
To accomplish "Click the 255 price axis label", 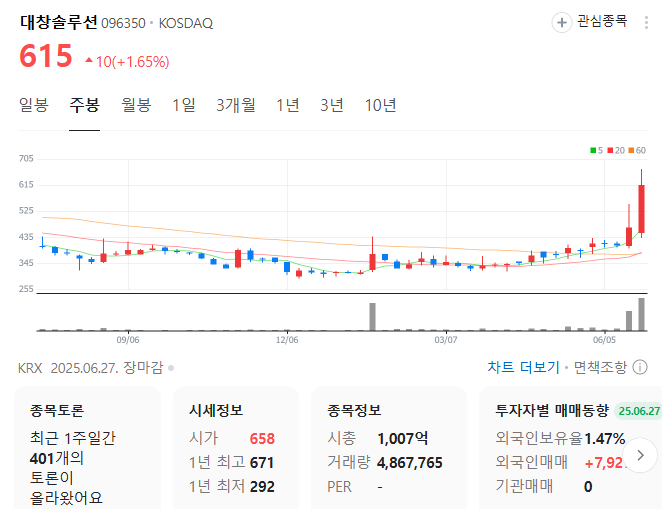I will point(26,289).
